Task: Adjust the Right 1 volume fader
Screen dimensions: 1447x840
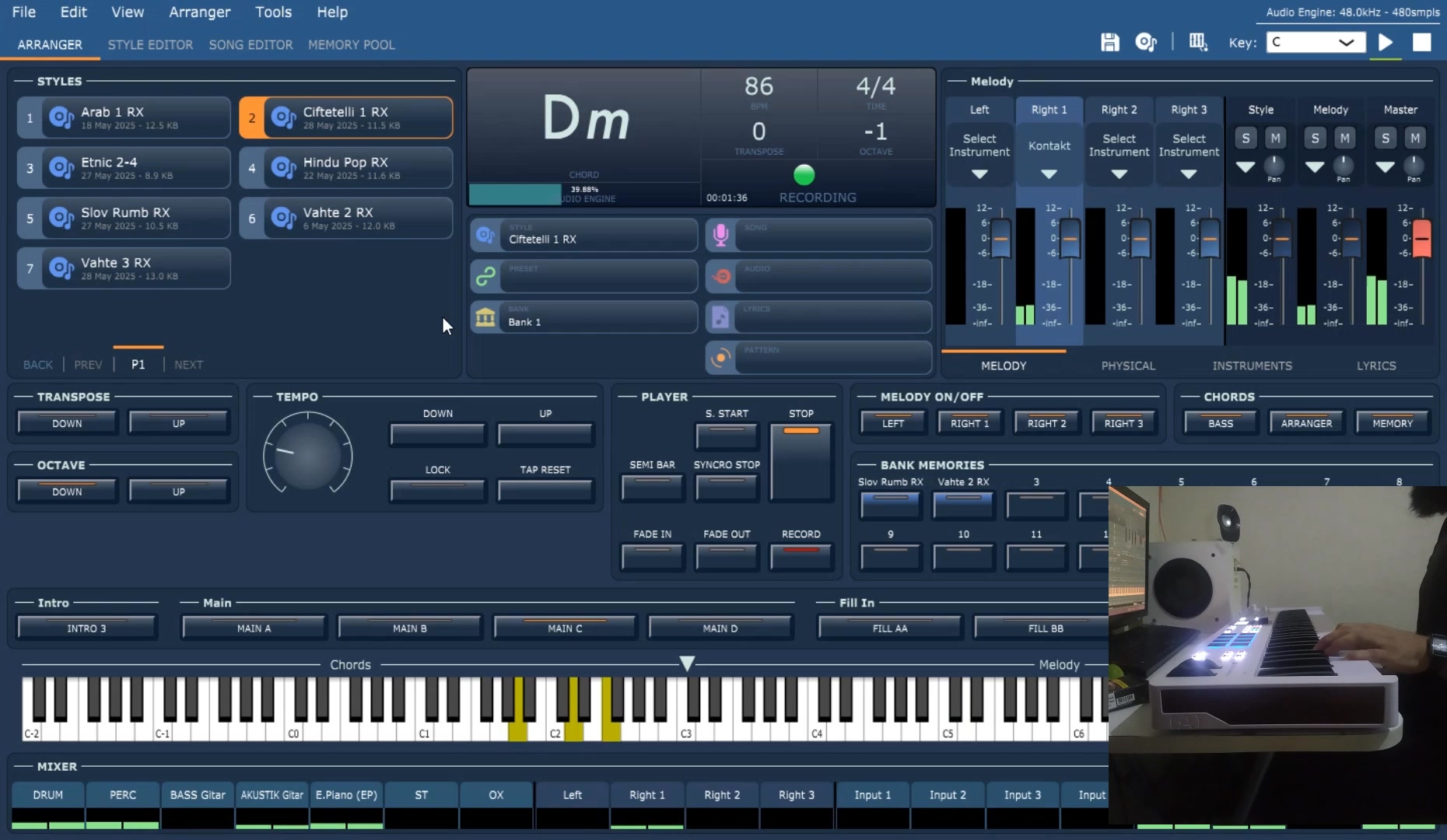Action: coord(1070,238)
